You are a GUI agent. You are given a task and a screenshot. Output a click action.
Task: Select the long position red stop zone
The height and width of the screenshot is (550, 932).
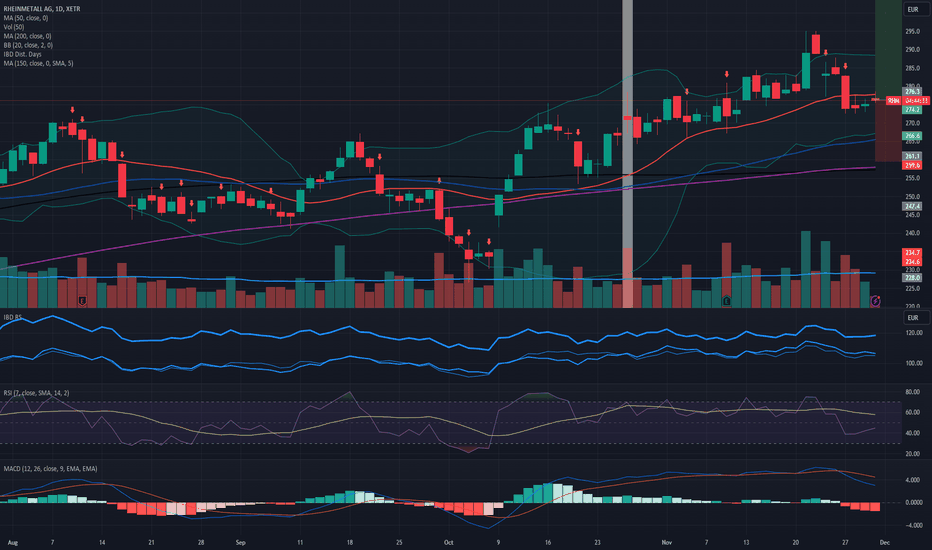click(888, 131)
